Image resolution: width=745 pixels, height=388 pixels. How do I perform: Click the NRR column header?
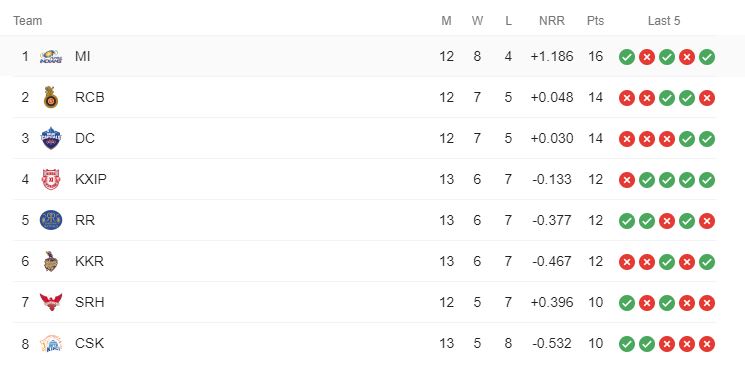pyautogui.click(x=552, y=21)
